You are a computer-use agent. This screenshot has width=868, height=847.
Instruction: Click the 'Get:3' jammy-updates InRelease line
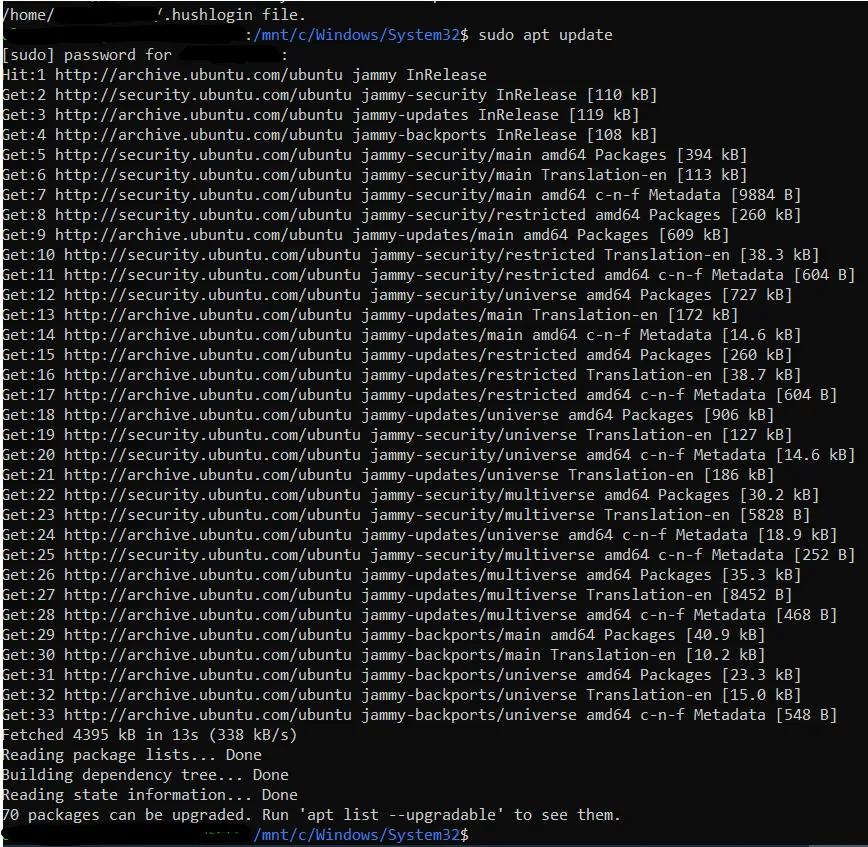pyautogui.click(x=321, y=115)
